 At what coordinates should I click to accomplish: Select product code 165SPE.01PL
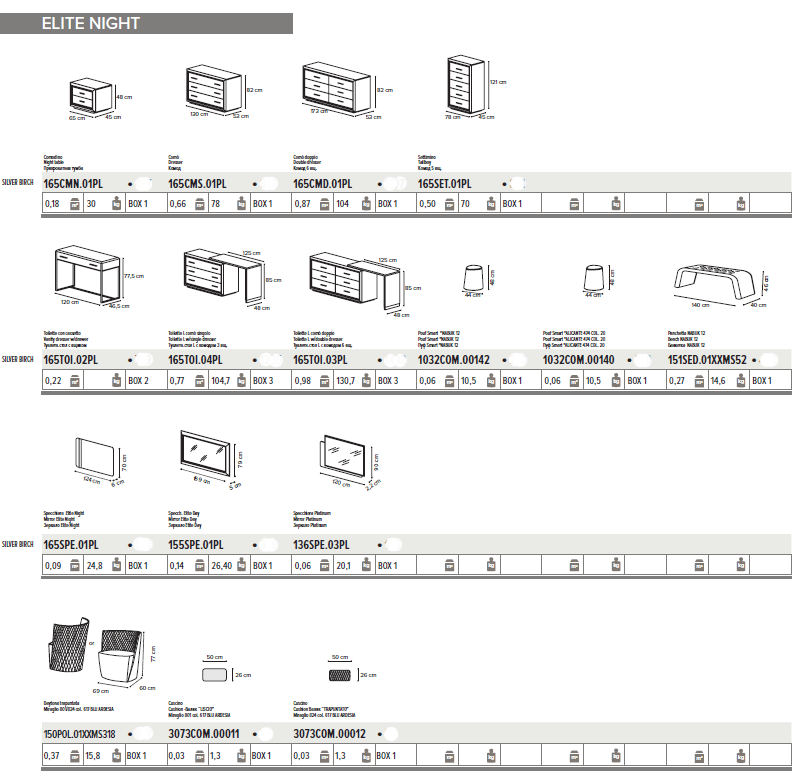(x=71, y=545)
